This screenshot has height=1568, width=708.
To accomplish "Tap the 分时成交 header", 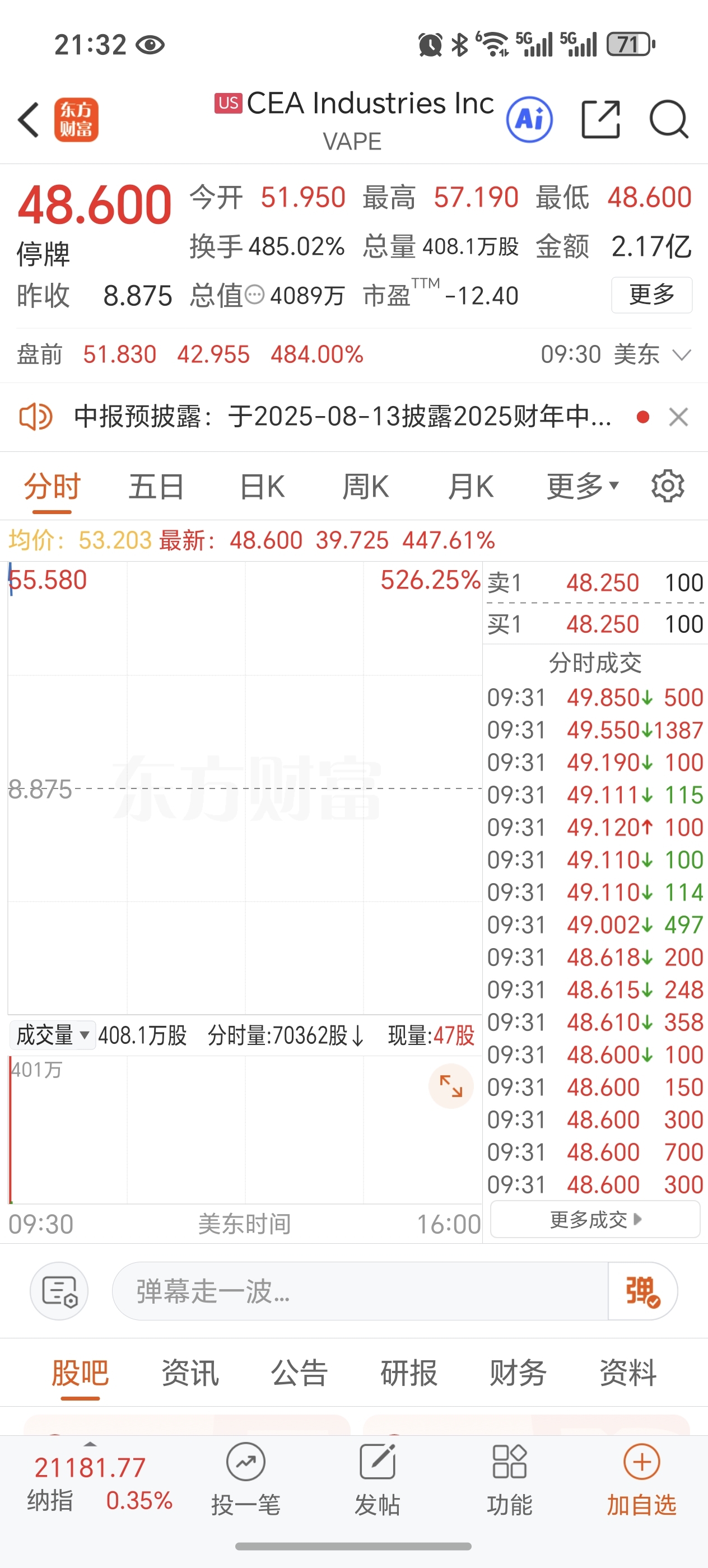I will click(595, 663).
